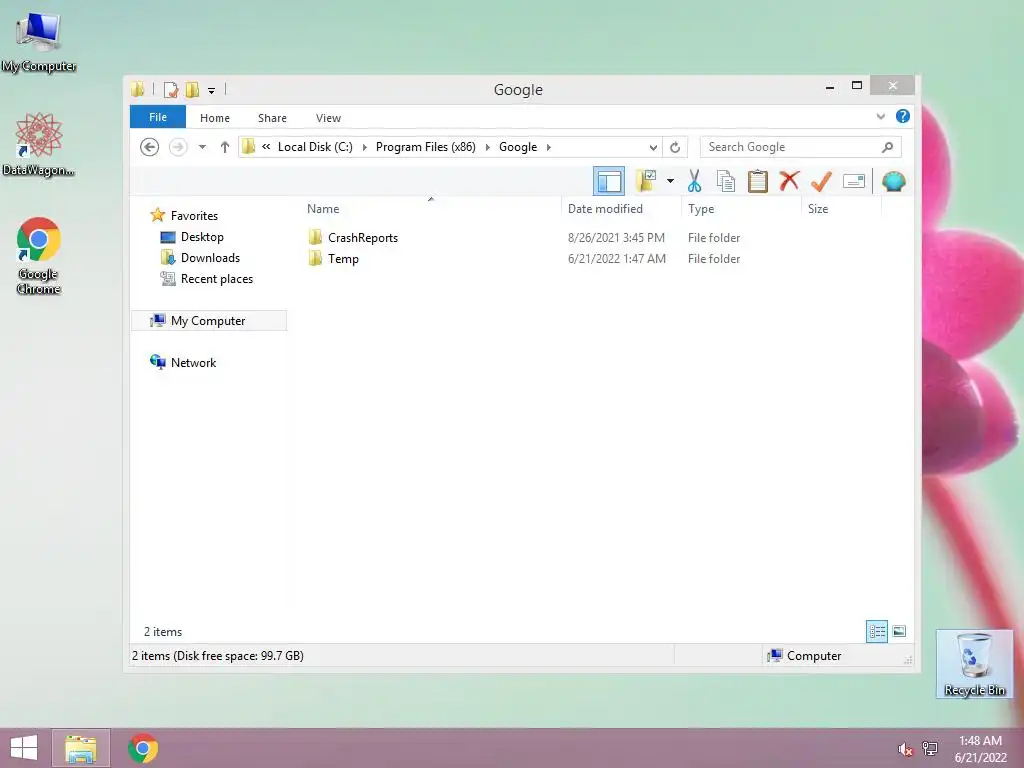1024x768 pixels.
Task: Click the Email envelope toolbar icon
Action: 854,181
